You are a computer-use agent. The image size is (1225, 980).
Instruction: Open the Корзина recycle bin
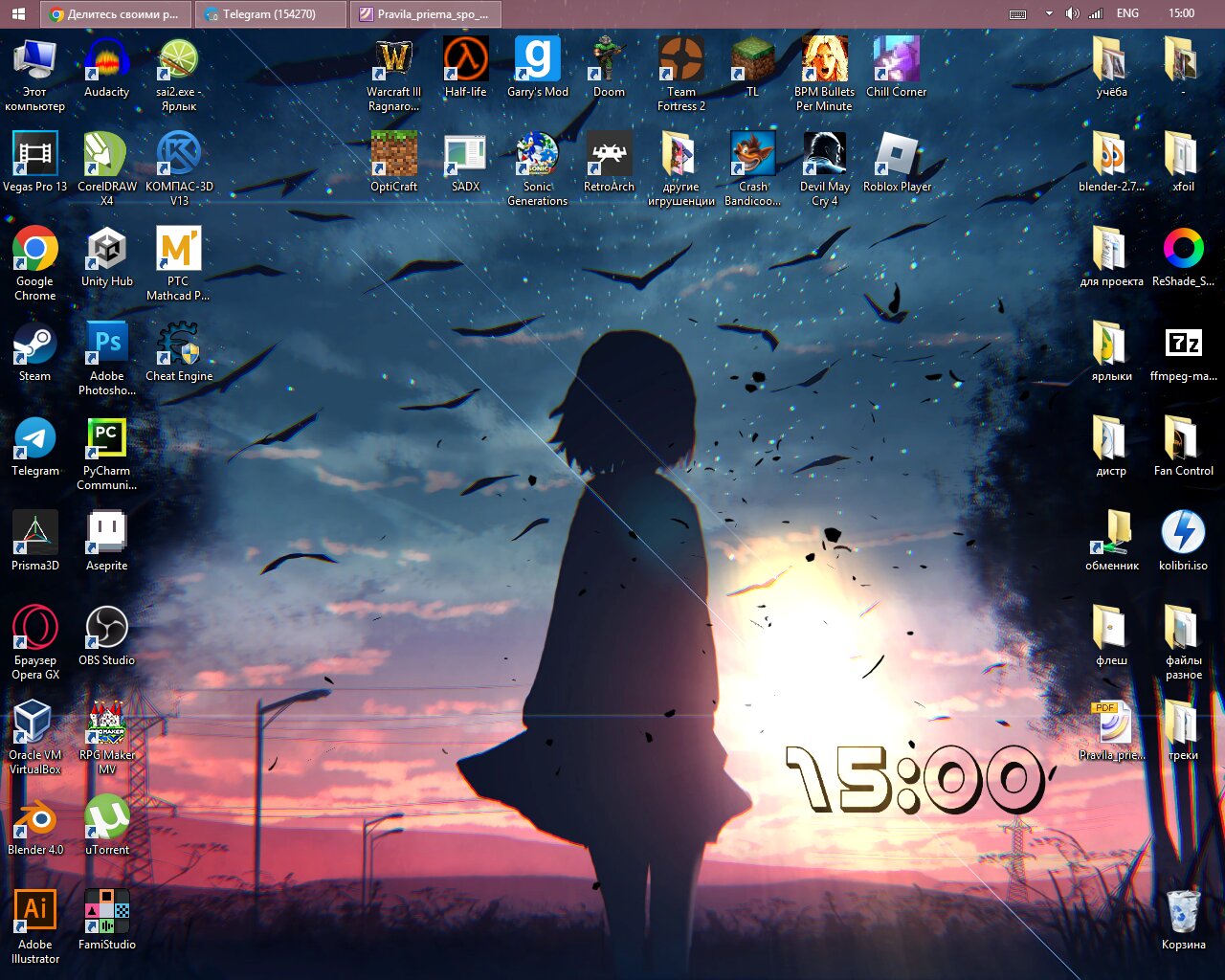click(x=1183, y=921)
